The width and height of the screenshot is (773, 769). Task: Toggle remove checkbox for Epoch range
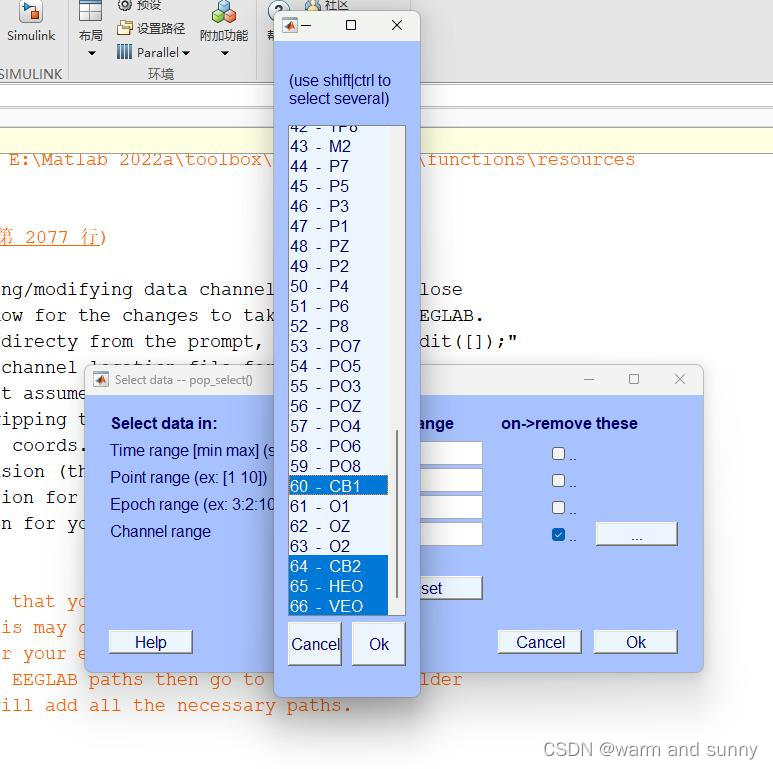pos(558,507)
